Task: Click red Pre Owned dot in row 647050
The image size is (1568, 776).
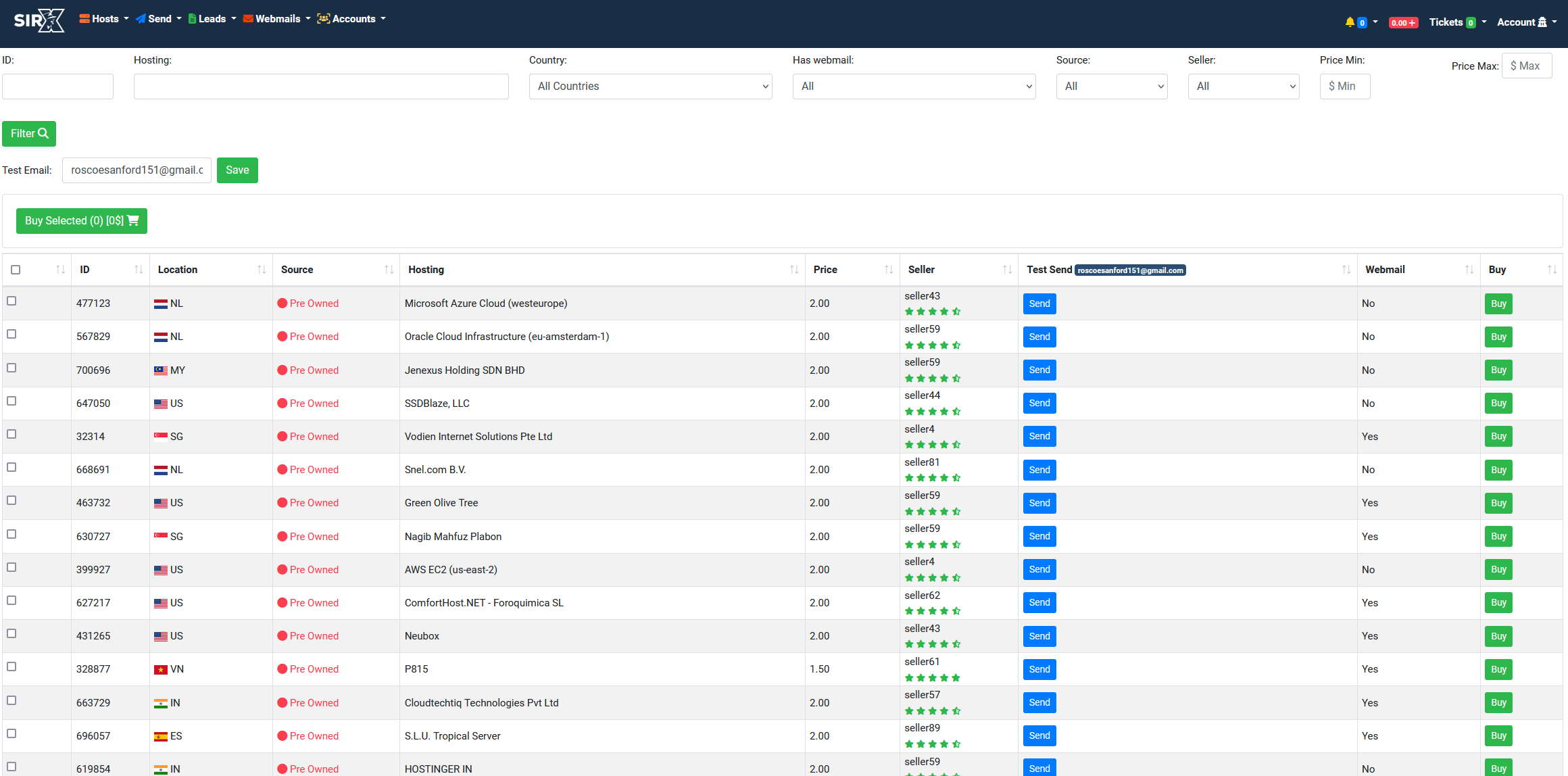Action: [283, 404]
